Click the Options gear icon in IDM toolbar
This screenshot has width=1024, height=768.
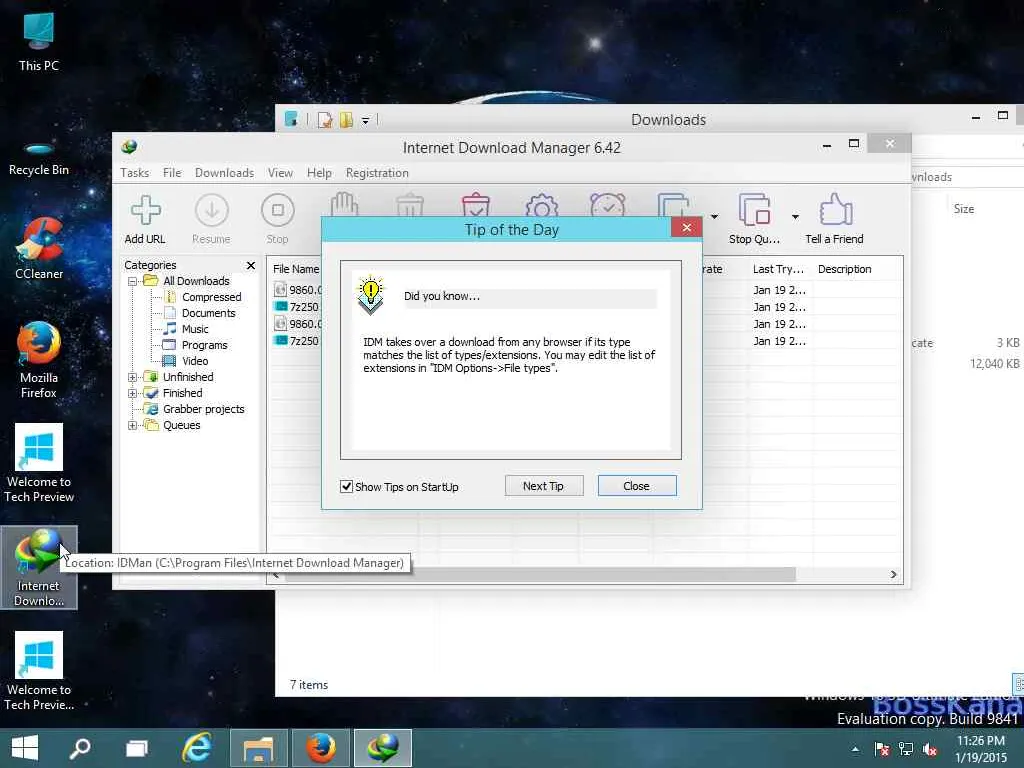(x=541, y=205)
